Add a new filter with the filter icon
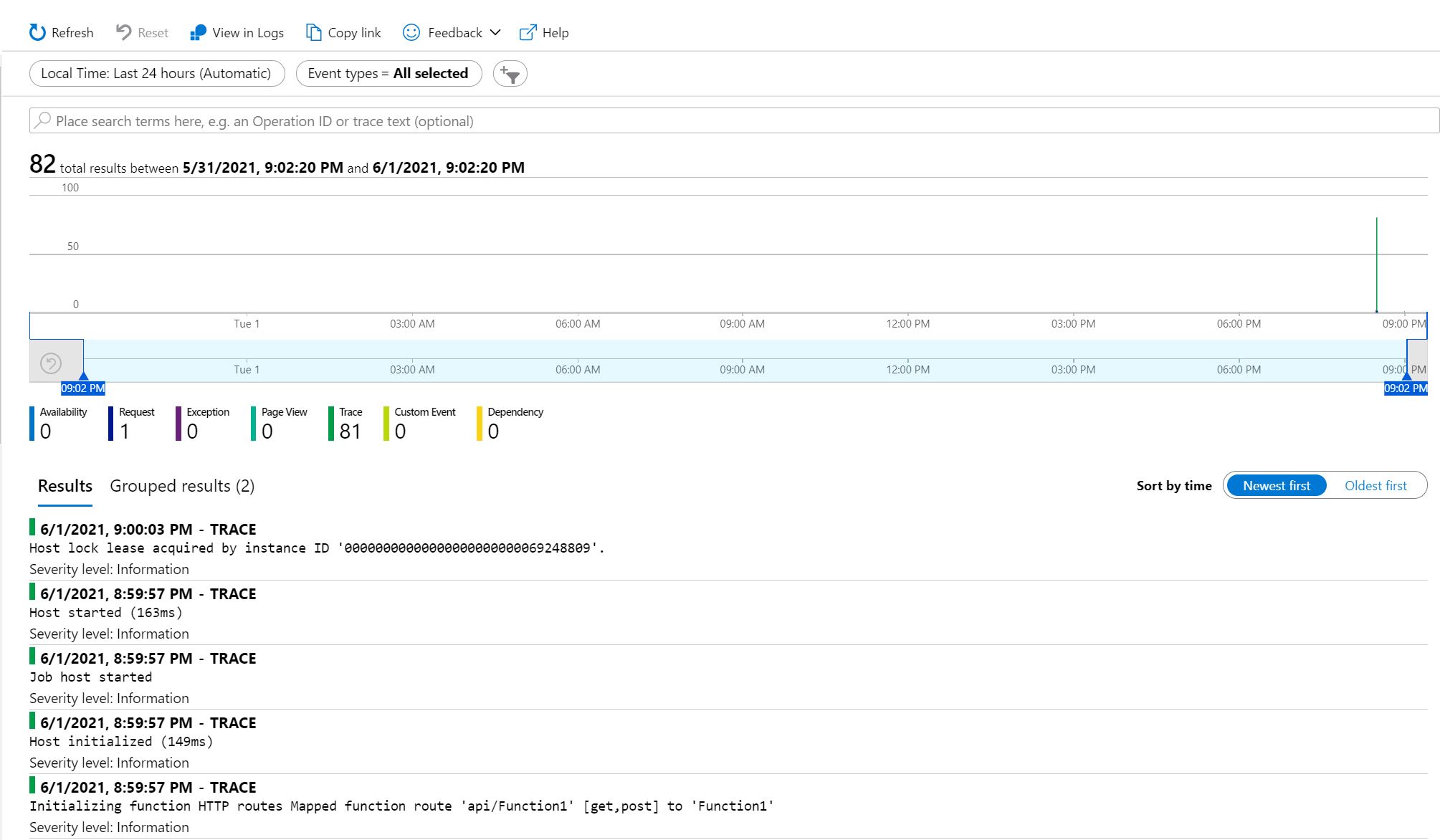The width and height of the screenshot is (1440, 840). (510, 73)
